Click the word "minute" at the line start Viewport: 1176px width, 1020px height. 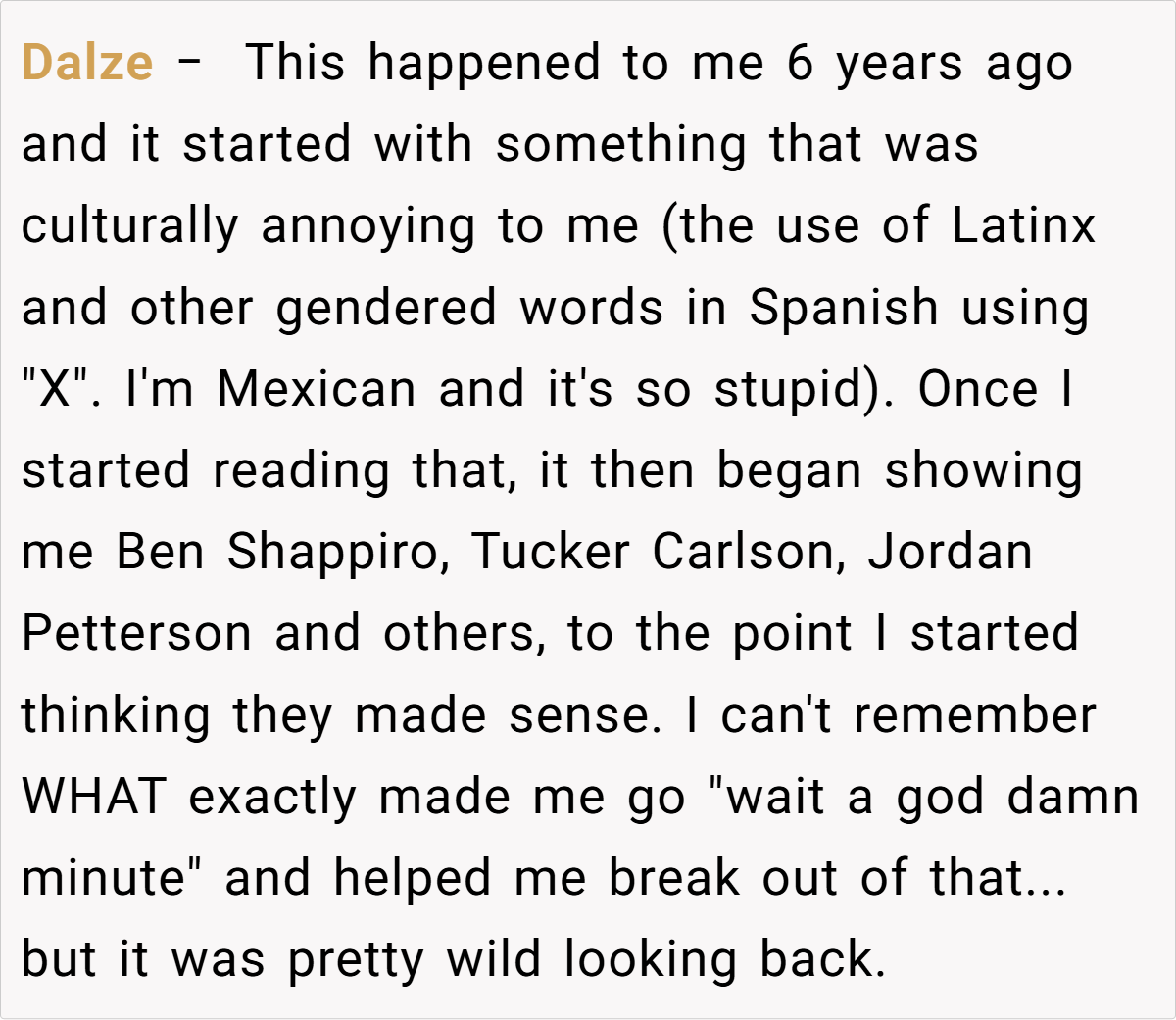[102, 877]
